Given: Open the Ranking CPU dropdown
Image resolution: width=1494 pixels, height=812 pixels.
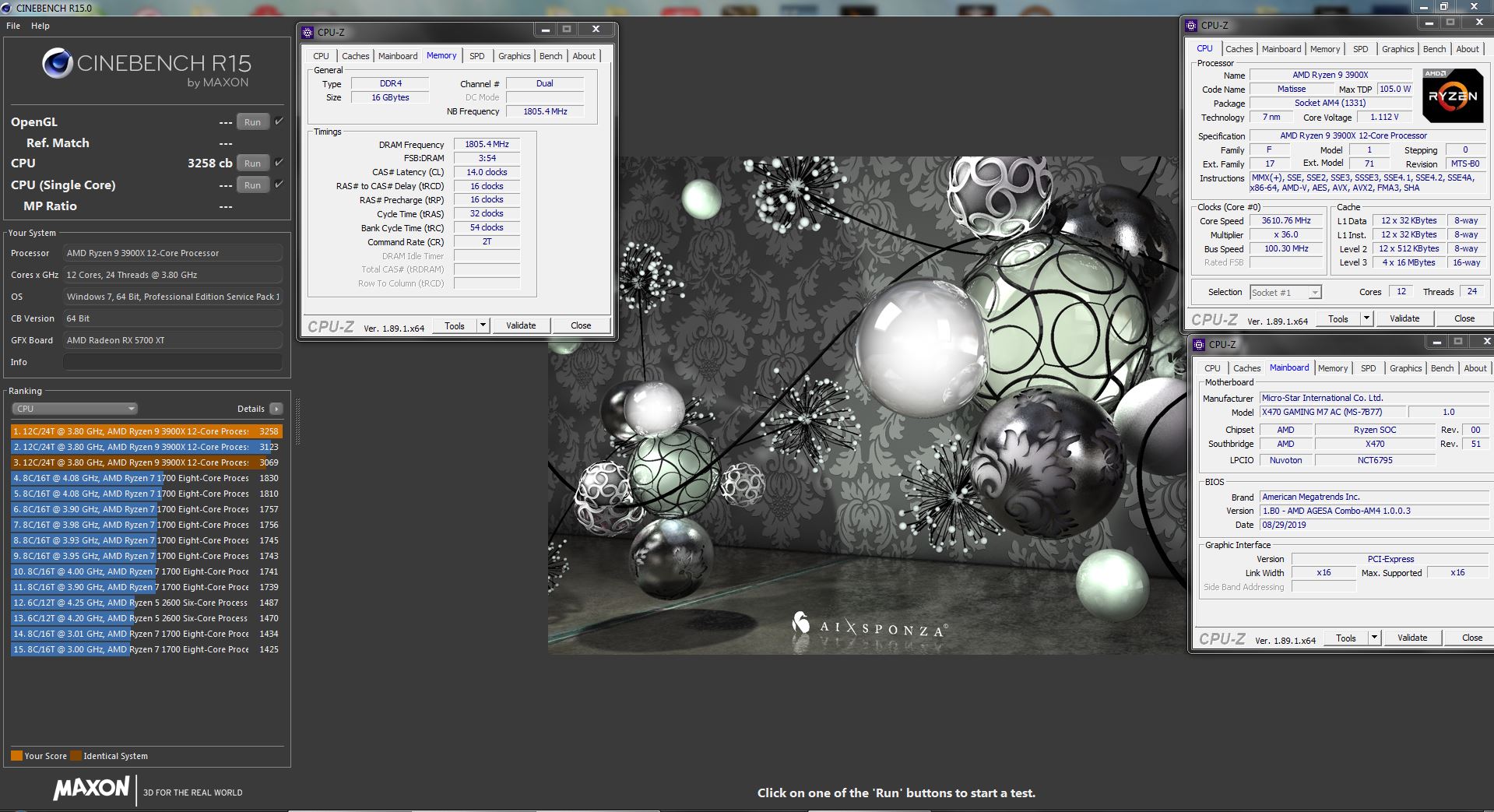Looking at the screenshot, I should click(x=75, y=409).
